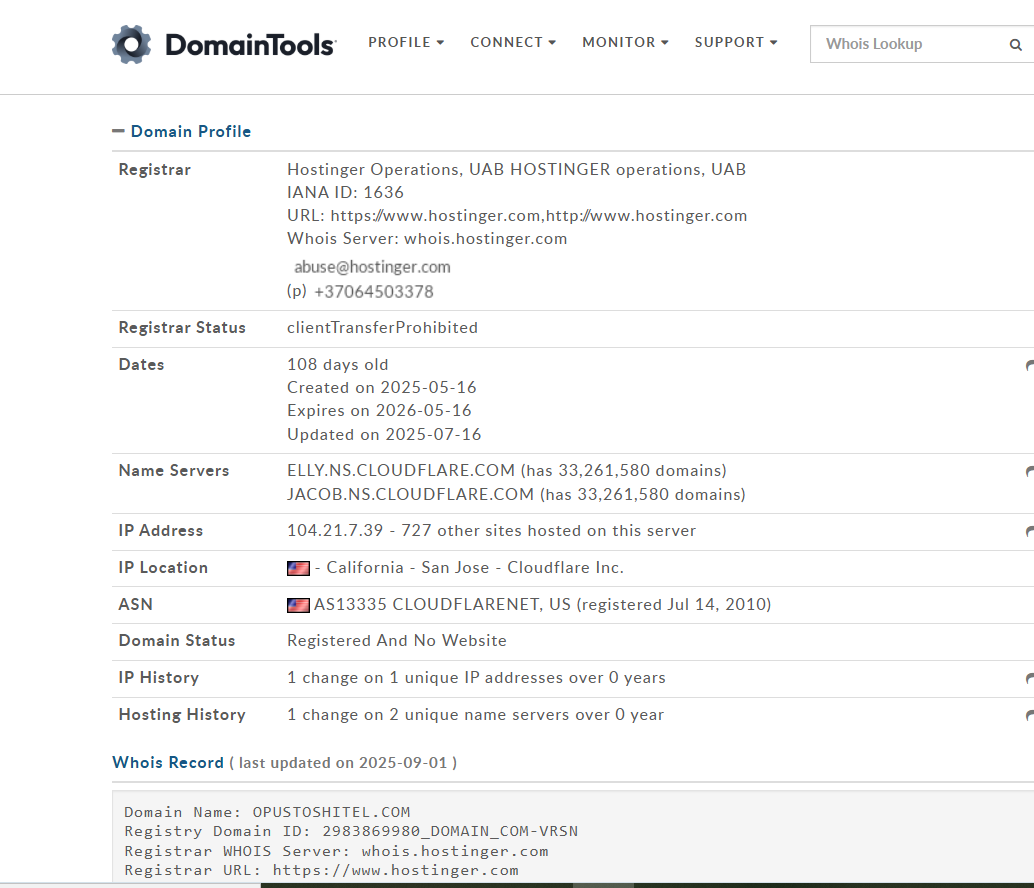Click the Whois Record heading link
Image resolution: width=1034 pixels, height=888 pixels.
tap(168, 763)
